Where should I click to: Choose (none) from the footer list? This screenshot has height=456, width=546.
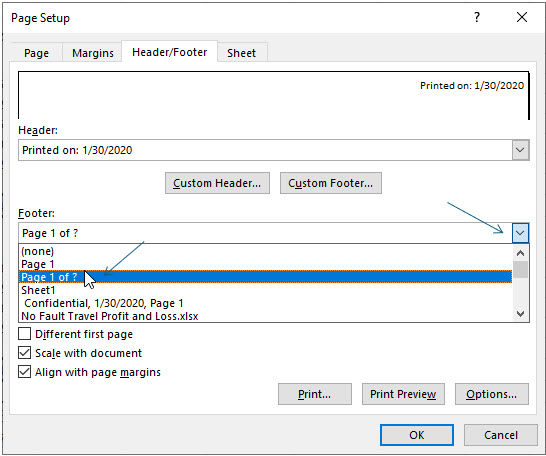[x=265, y=251]
